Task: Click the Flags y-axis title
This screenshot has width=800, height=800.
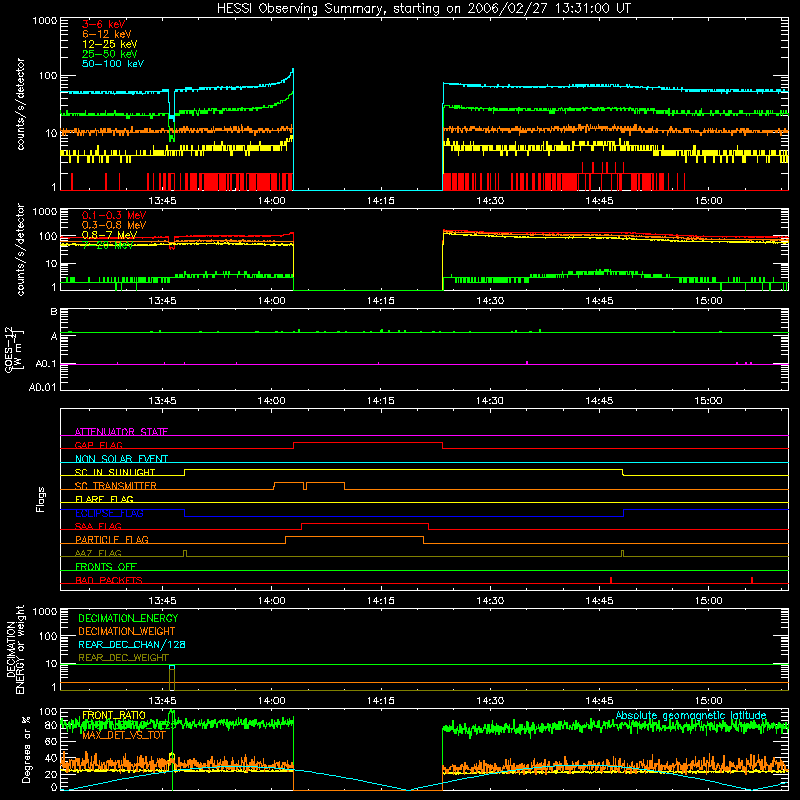Action: (41, 499)
